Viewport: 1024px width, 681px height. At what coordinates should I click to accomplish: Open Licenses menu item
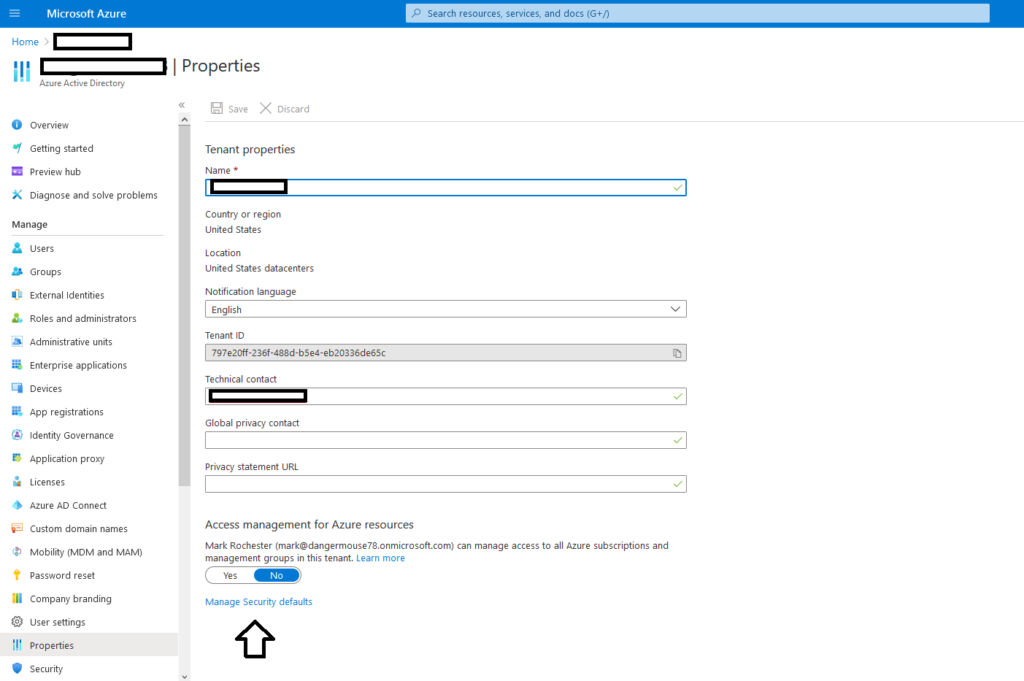coord(47,482)
